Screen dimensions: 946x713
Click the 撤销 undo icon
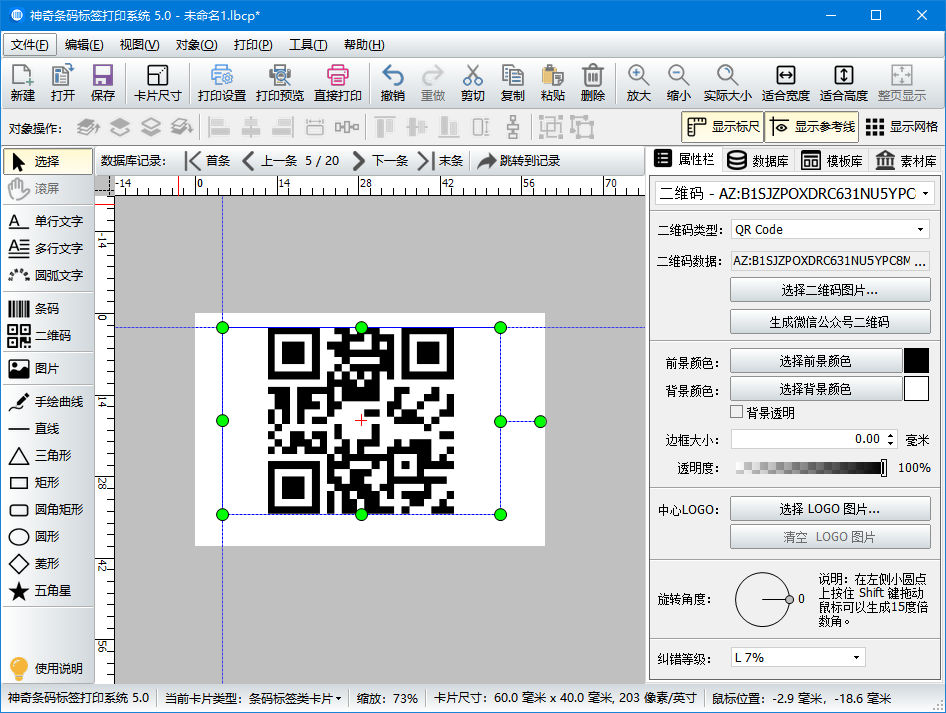(393, 83)
